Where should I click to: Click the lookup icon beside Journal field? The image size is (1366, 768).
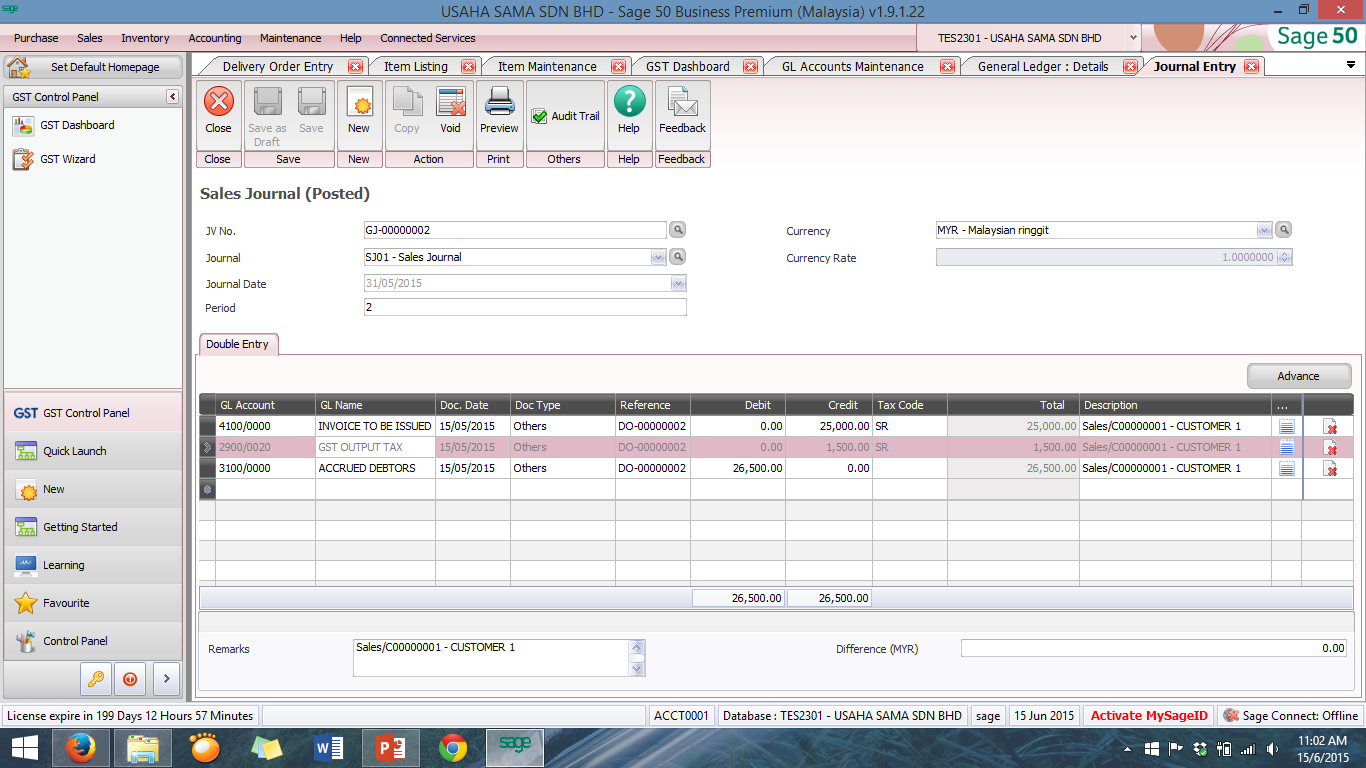677,257
